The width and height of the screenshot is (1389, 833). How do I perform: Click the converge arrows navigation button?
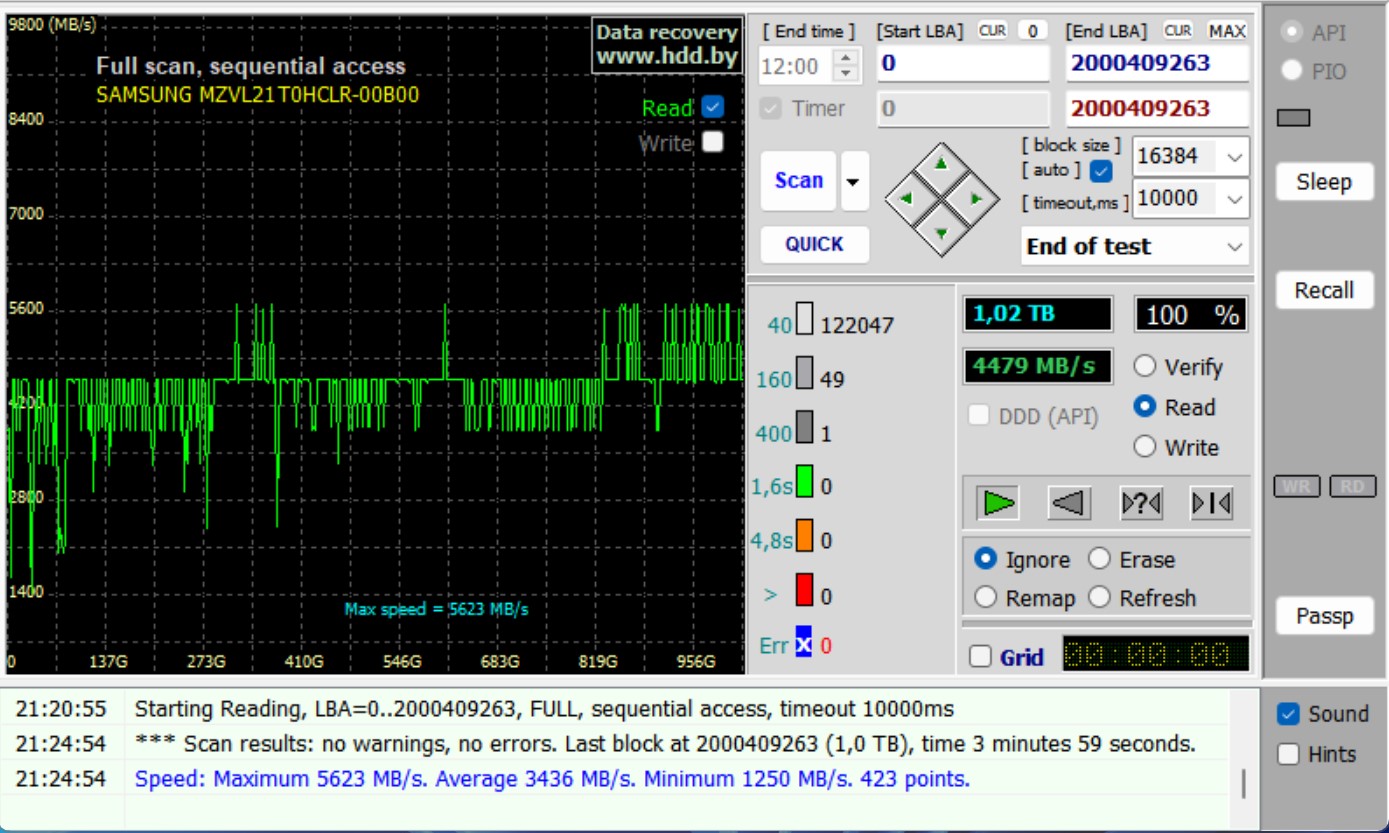pyautogui.click(x=1211, y=503)
